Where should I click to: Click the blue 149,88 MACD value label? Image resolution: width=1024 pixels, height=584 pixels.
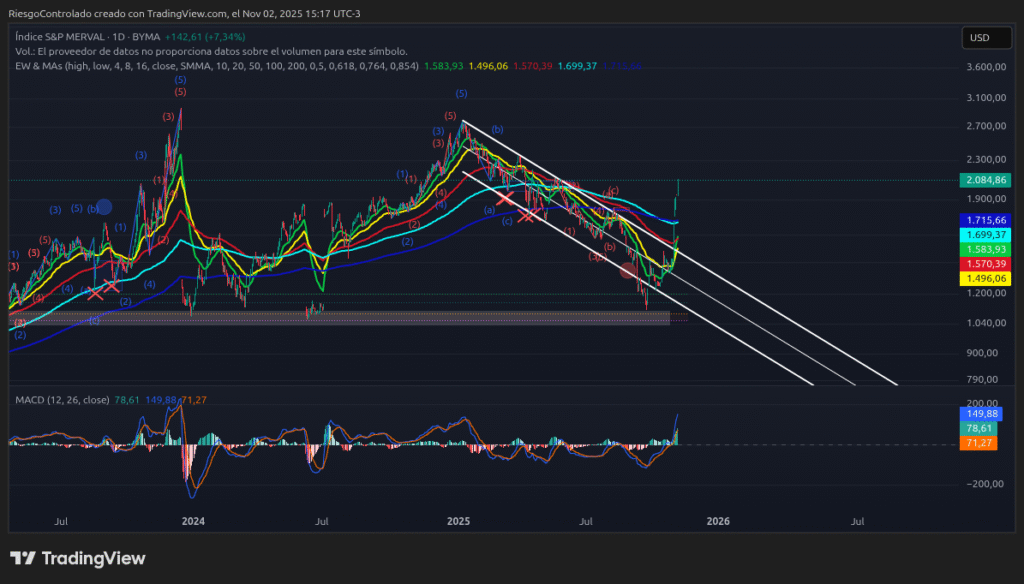click(983, 413)
